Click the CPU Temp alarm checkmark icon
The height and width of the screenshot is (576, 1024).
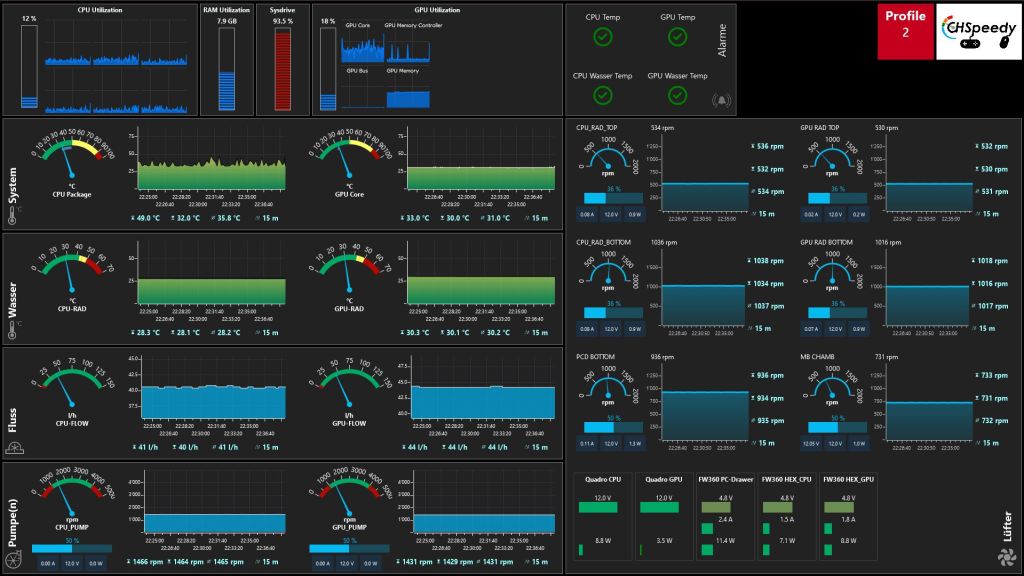[602, 37]
